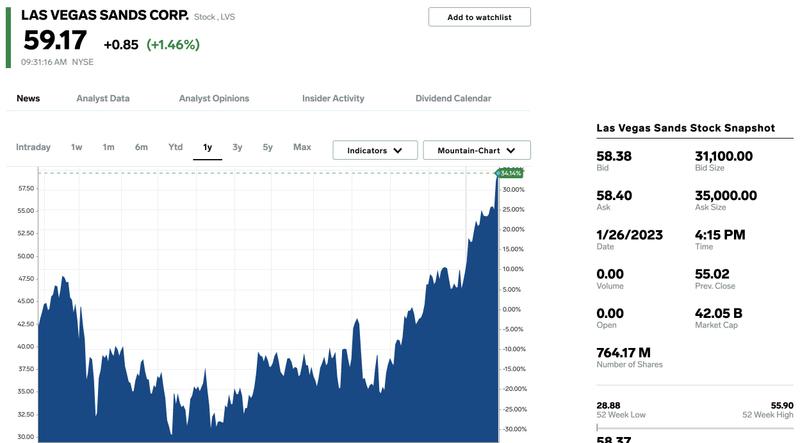Open the Analyst Opinions tab
The image size is (800, 443).
(x=214, y=98)
